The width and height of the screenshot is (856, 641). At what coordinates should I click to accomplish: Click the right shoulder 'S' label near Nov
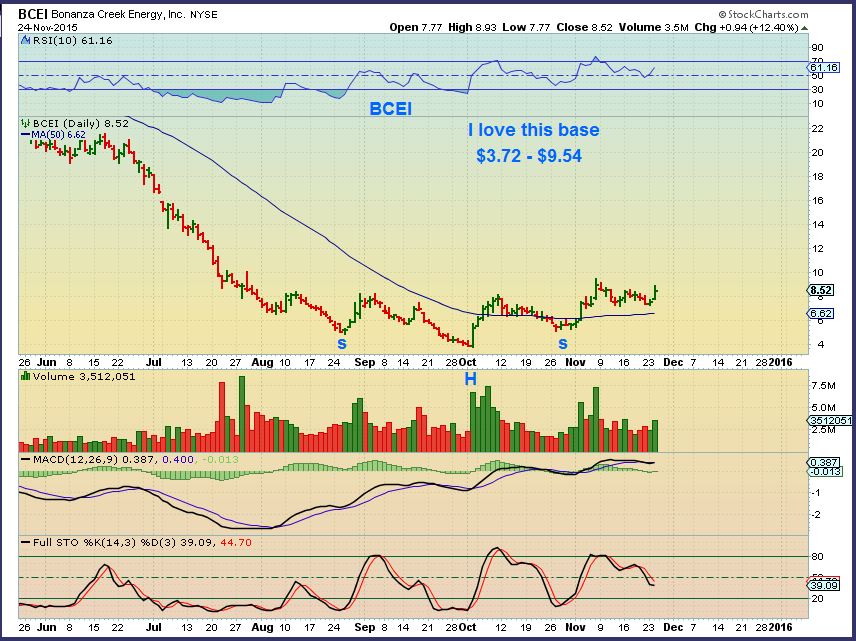point(563,343)
